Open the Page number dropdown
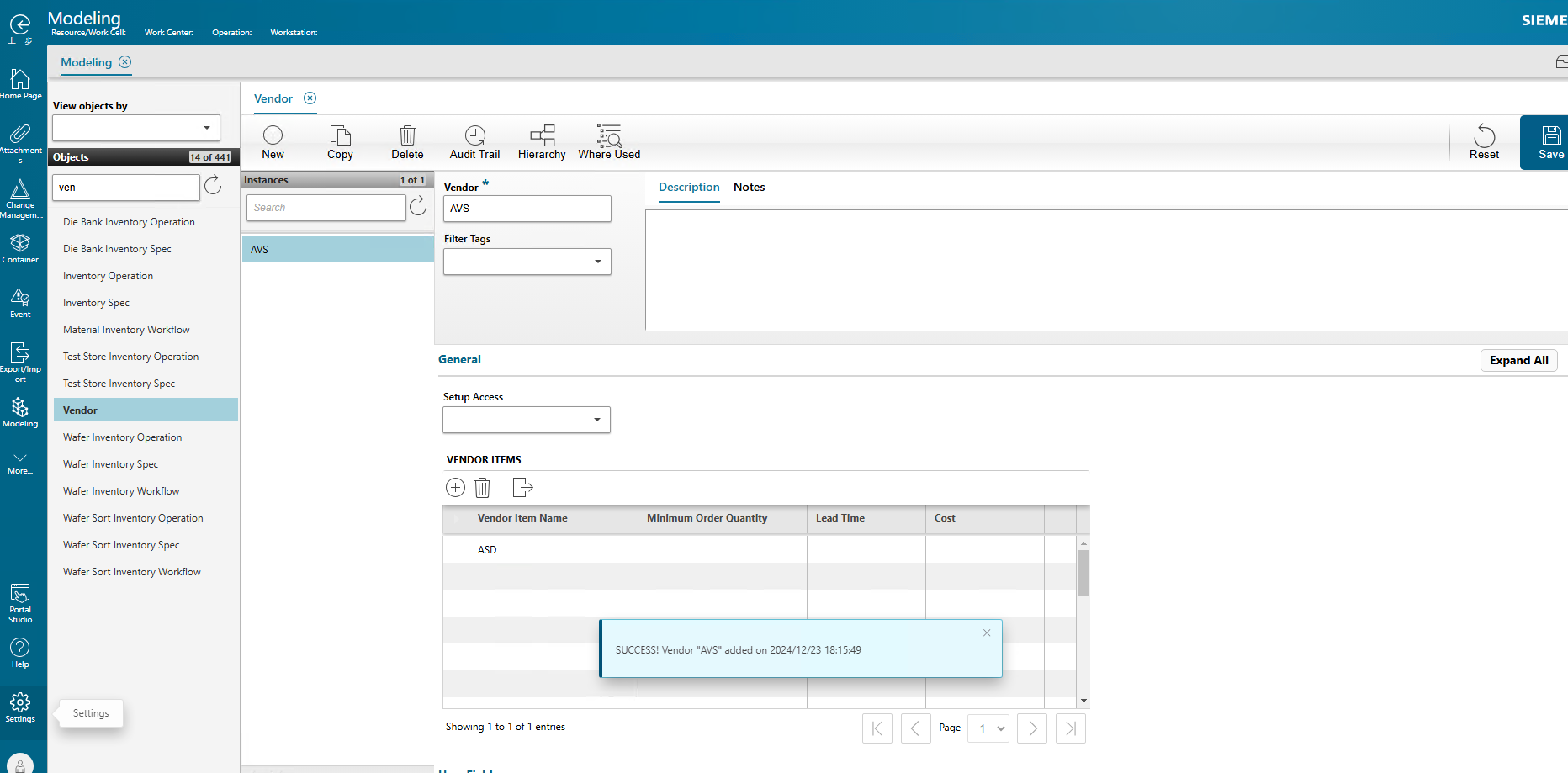 (988, 728)
